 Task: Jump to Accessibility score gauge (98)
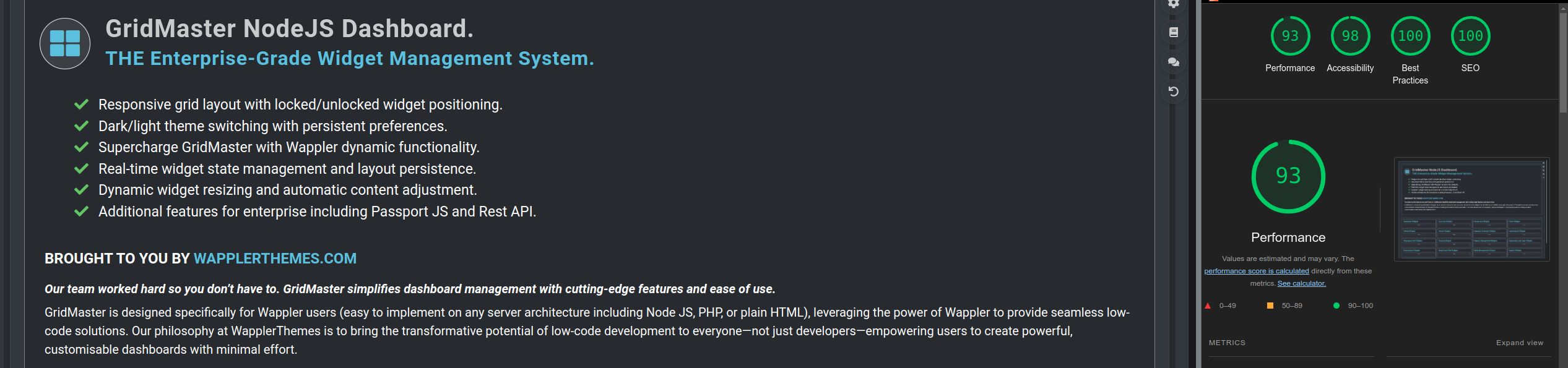point(1350,36)
